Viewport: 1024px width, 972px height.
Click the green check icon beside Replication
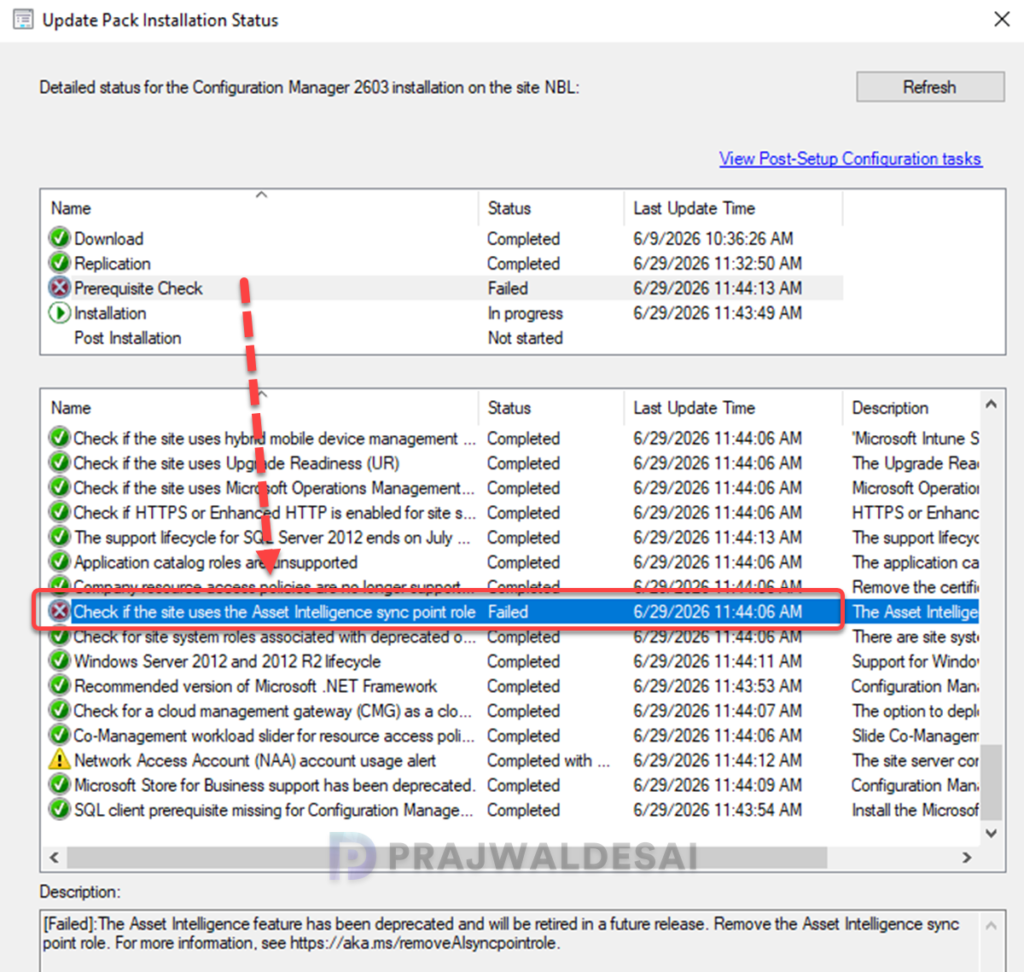[x=59, y=263]
